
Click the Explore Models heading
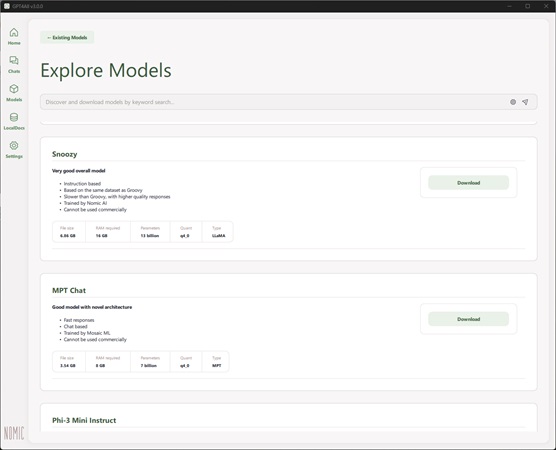tap(106, 70)
